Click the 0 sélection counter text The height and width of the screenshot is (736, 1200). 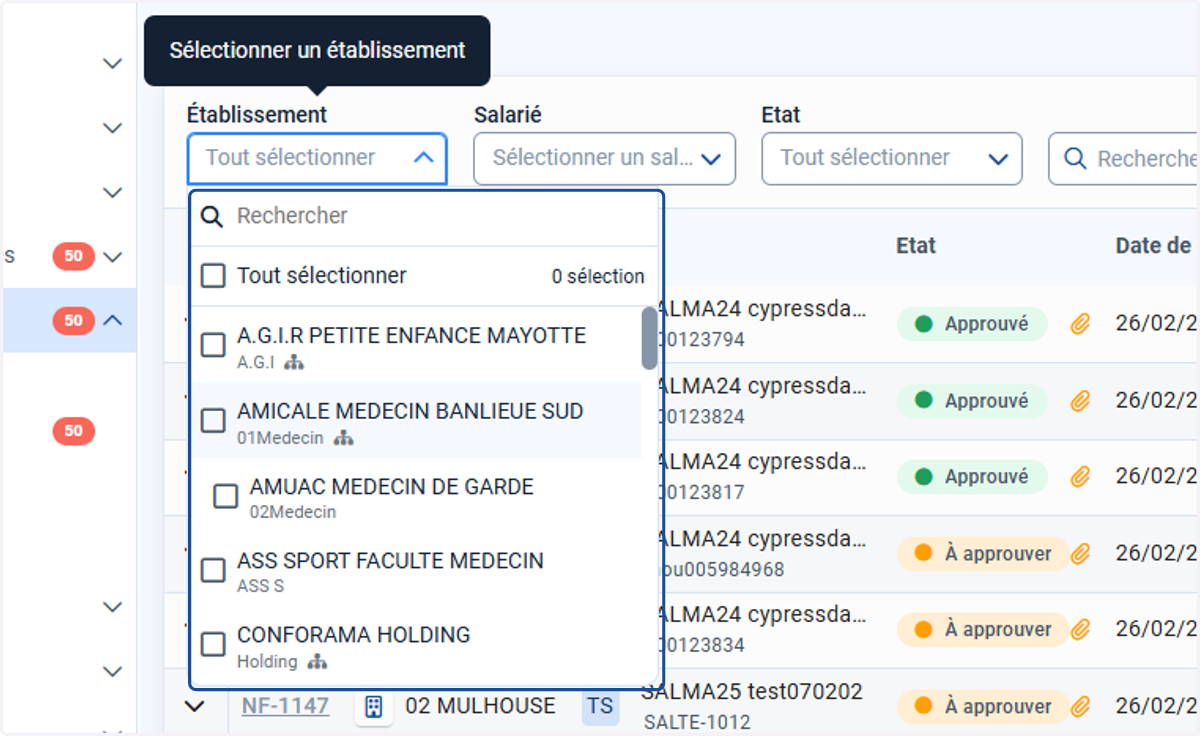598,277
